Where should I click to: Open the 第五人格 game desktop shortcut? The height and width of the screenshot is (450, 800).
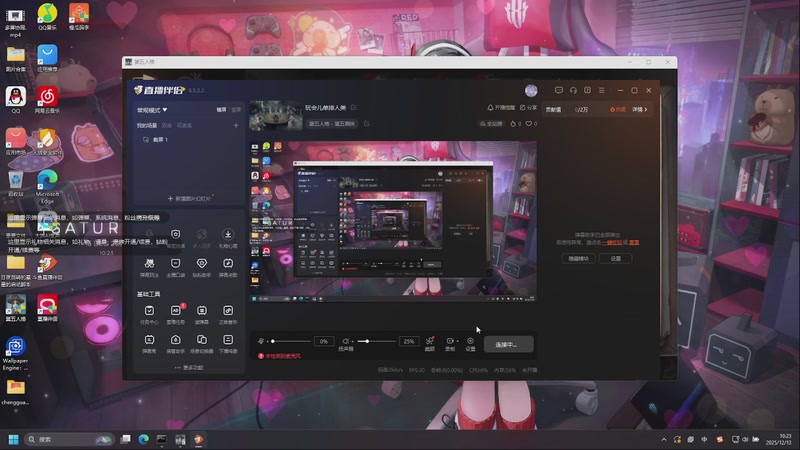(x=16, y=308)
